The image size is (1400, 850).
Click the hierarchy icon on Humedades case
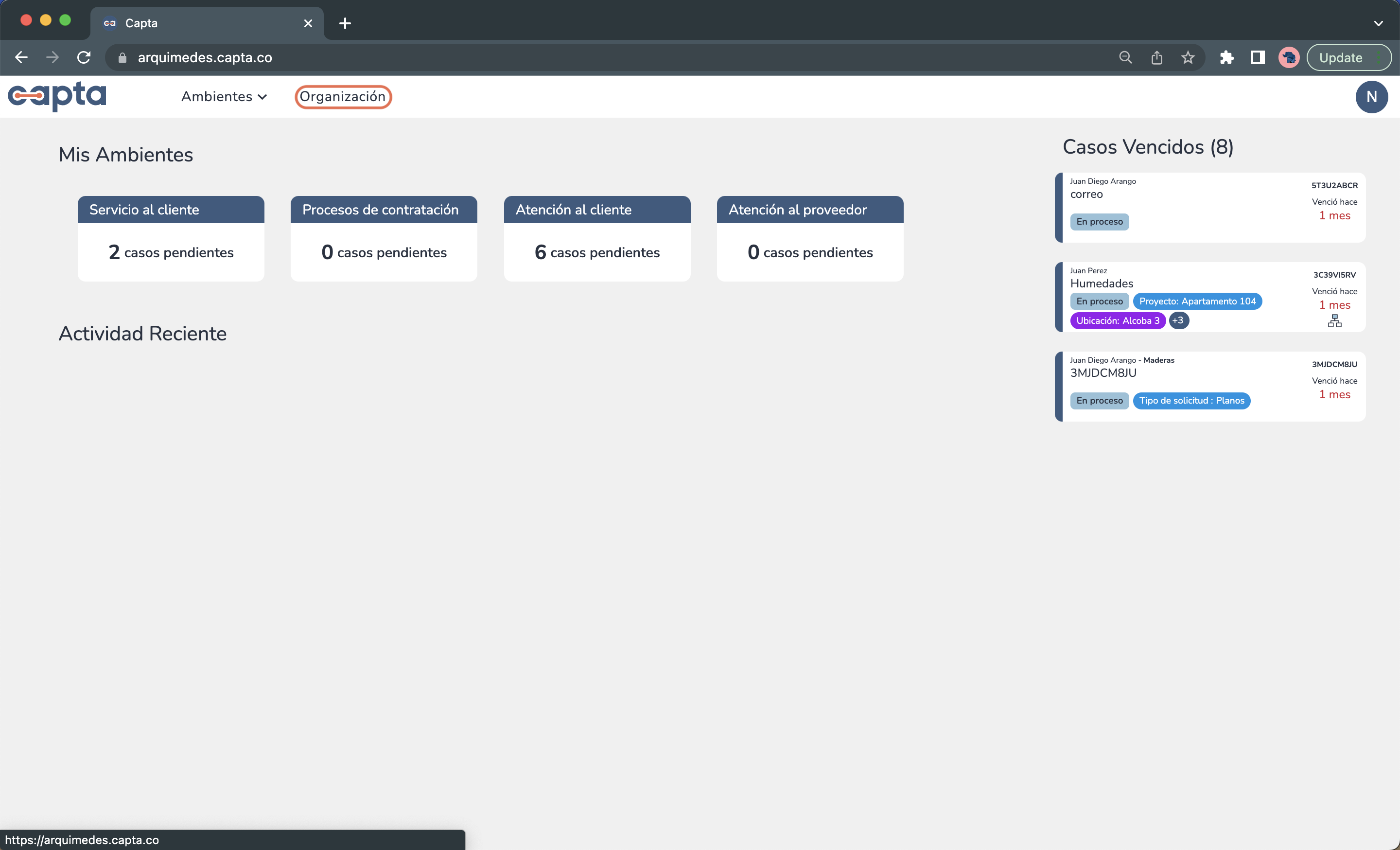pyautogui.click(x=1334, y=321)
